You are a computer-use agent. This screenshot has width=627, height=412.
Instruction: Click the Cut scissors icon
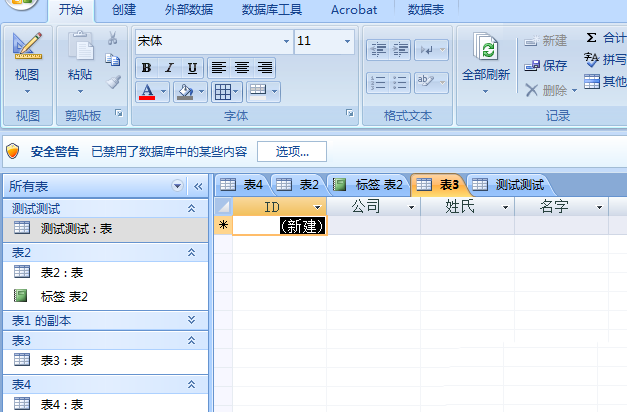113,39
